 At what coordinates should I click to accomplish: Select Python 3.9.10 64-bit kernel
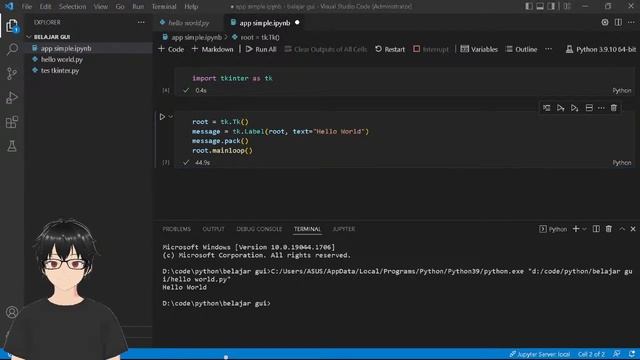click(600, 49)
